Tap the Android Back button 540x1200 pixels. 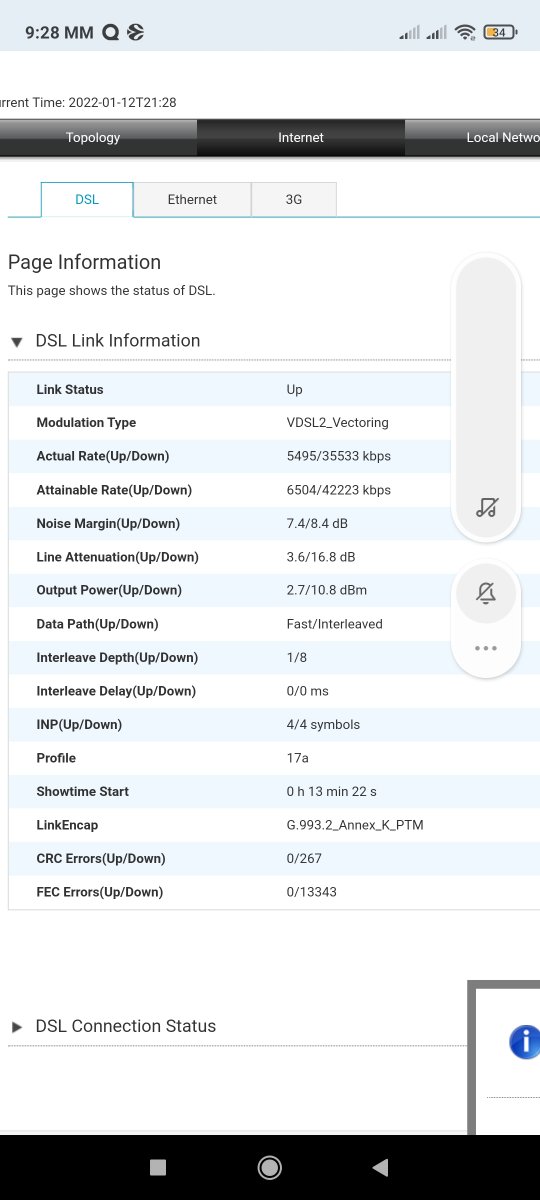click(x=379, y=1167)
